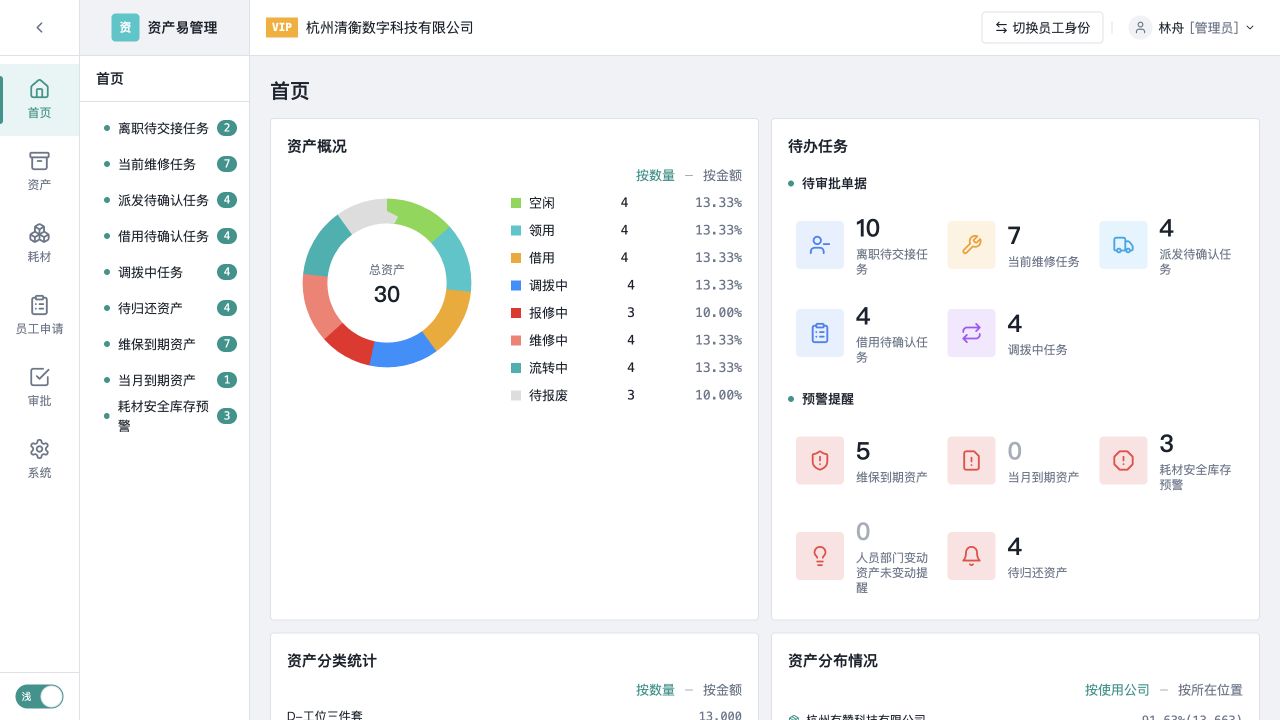This screenshot has width=1280, height=720.
Task: Click the 切换员工身份 button
Action: coord(1042,28)
